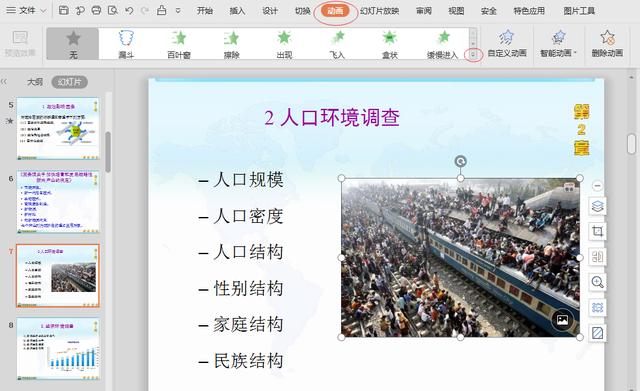Click the zoom magnifier icon in floating toolbar
Screen dimensions: 640x391
597,282
